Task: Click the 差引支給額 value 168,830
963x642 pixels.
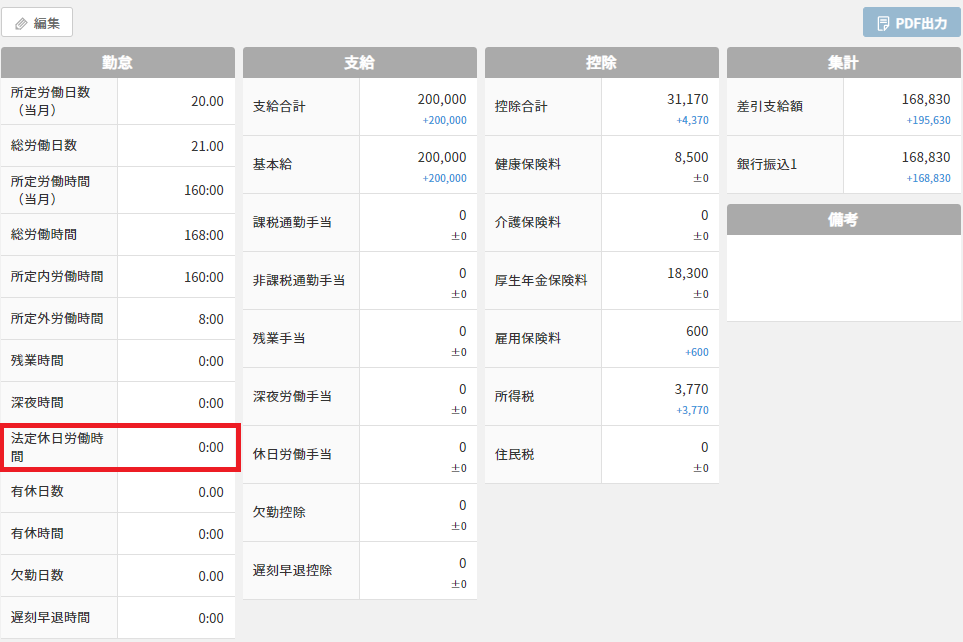Action: point(925,99)
